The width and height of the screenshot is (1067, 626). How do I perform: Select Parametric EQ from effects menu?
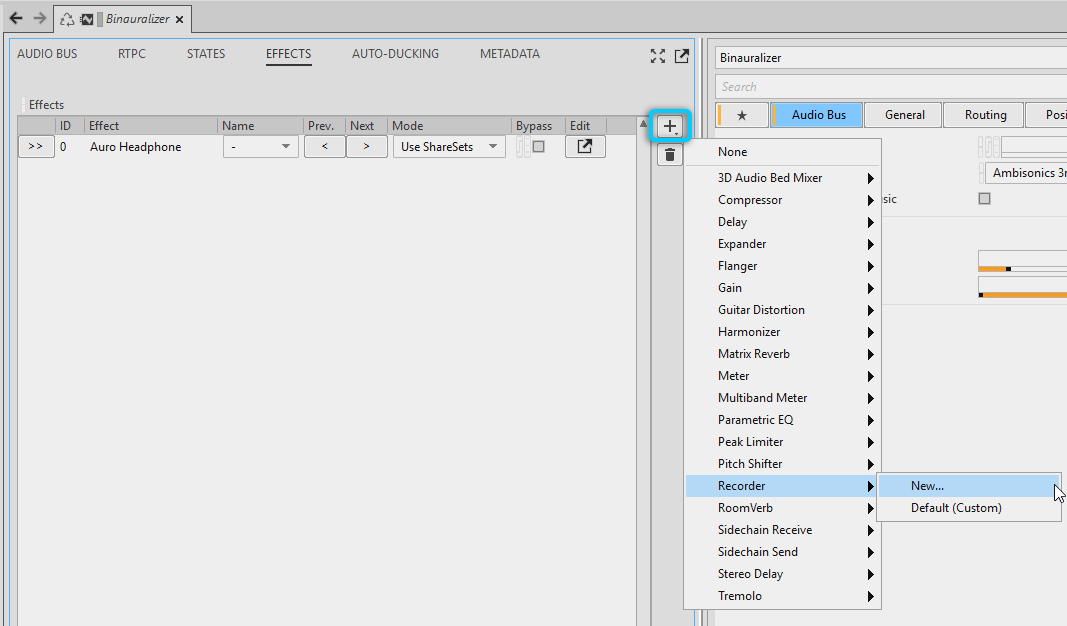tap(755, 420)
